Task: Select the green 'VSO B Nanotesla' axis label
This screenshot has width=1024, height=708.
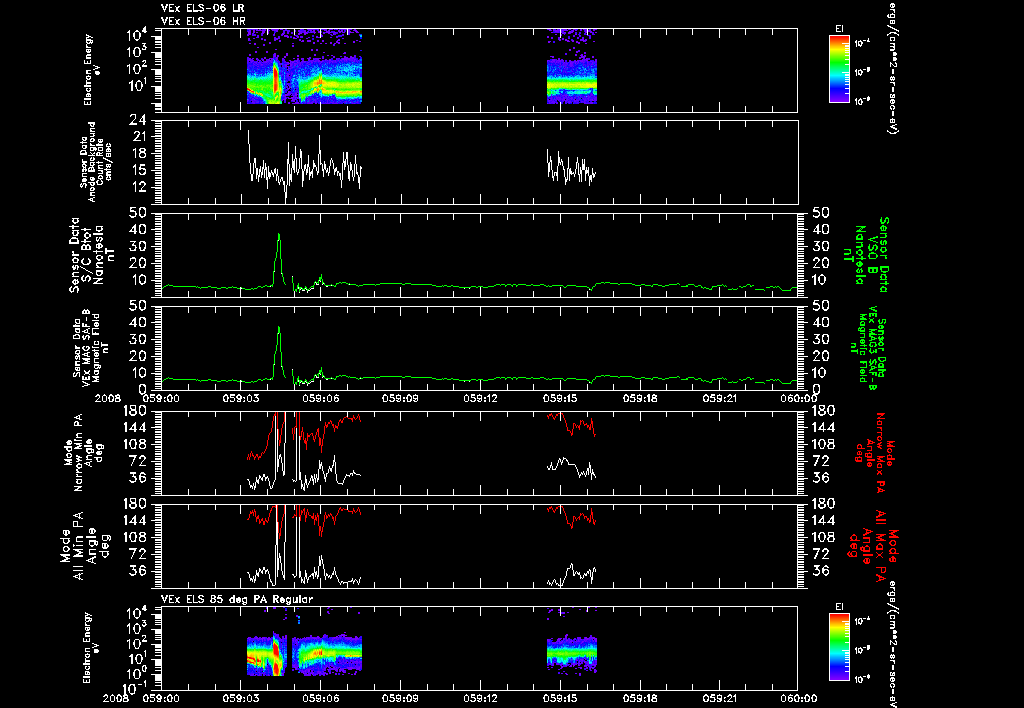Action: 867,255
